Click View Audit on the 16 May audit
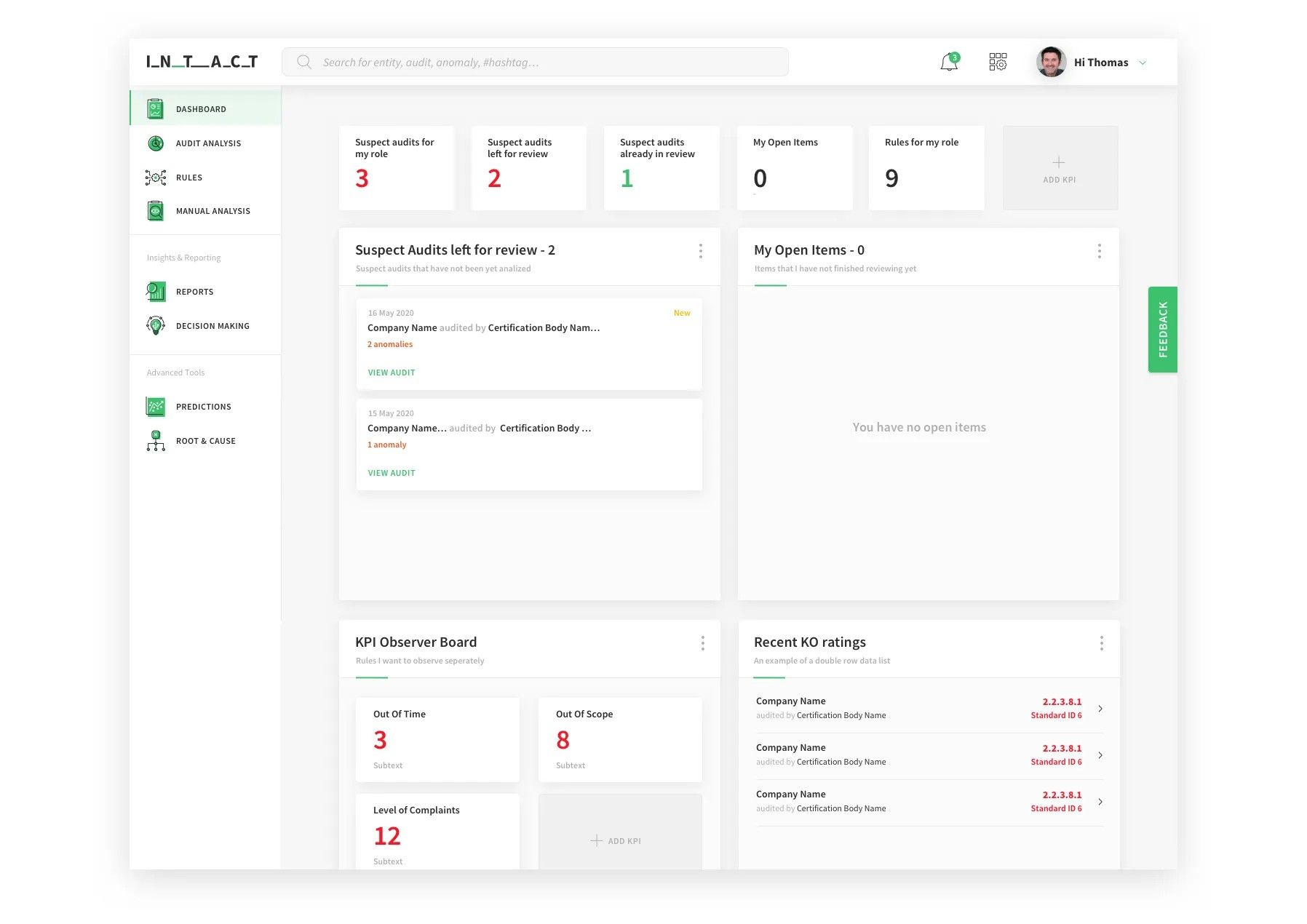This screenshot has height=924, width=1307. [391, 372]
